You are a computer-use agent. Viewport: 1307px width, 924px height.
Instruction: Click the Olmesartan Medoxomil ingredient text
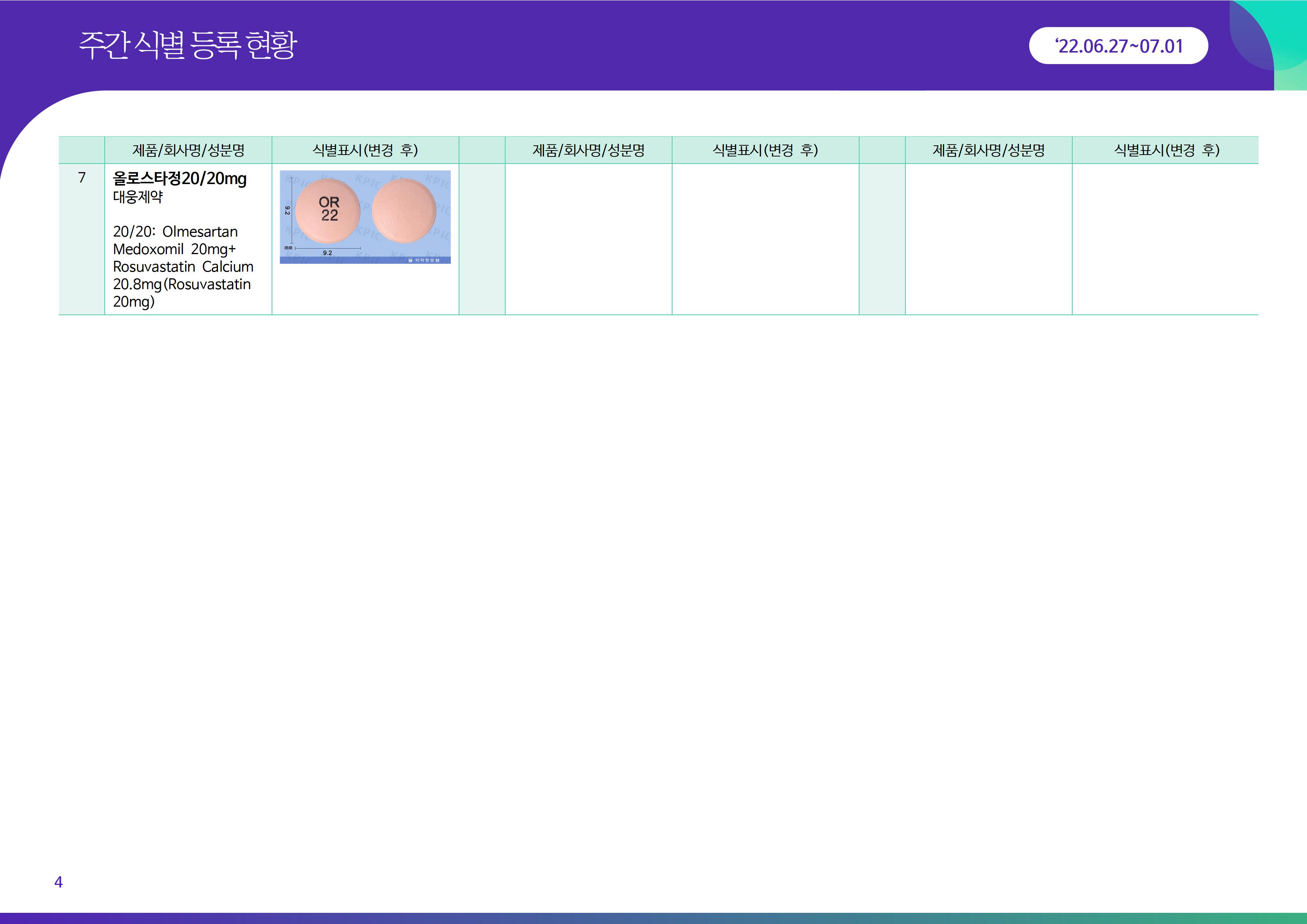tap(175, 240)
